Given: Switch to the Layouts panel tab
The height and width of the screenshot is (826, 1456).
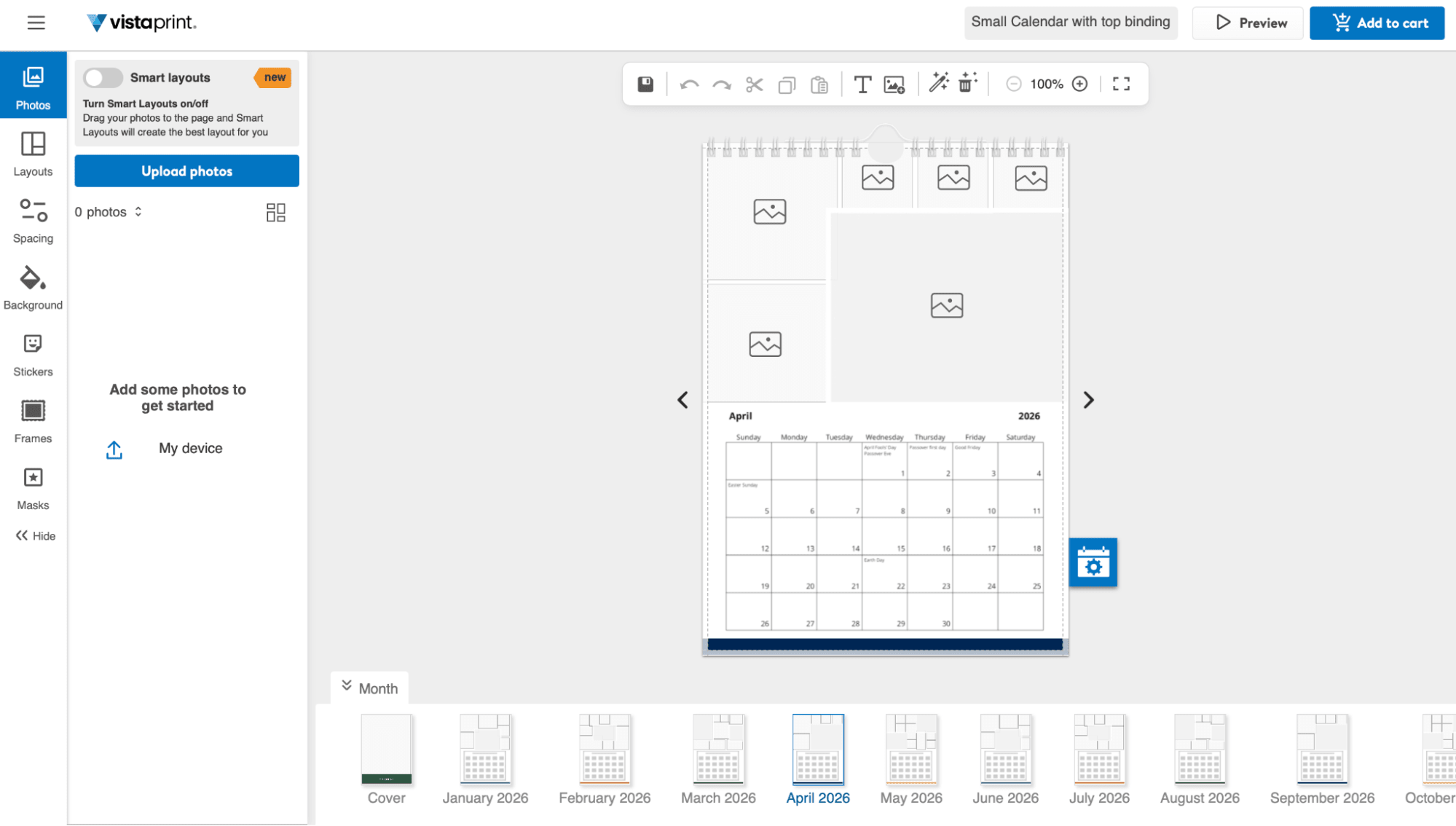Looking at the screenshot, I should tap(33, 153).
